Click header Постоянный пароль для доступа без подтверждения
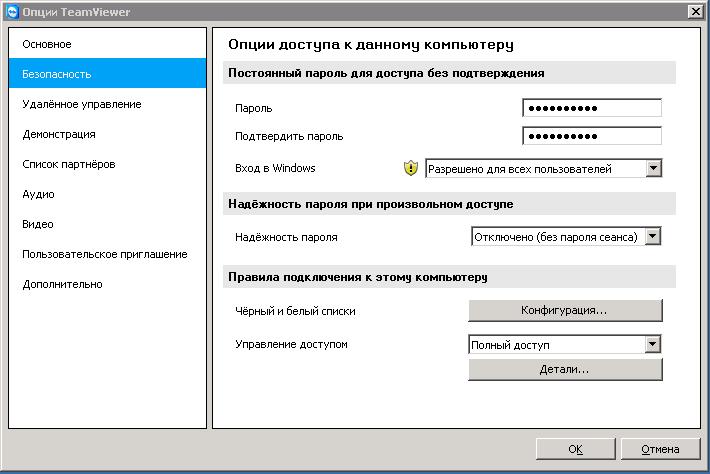This screenshot has height=474, width=710. coord(386,73)
